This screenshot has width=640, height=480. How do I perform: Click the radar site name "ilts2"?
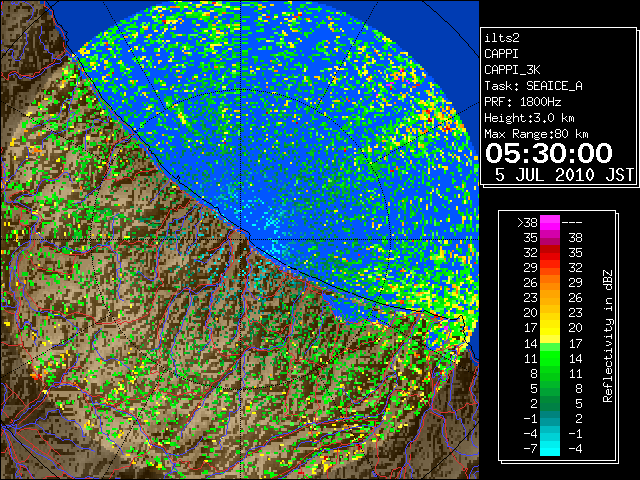tap(502, 38)
